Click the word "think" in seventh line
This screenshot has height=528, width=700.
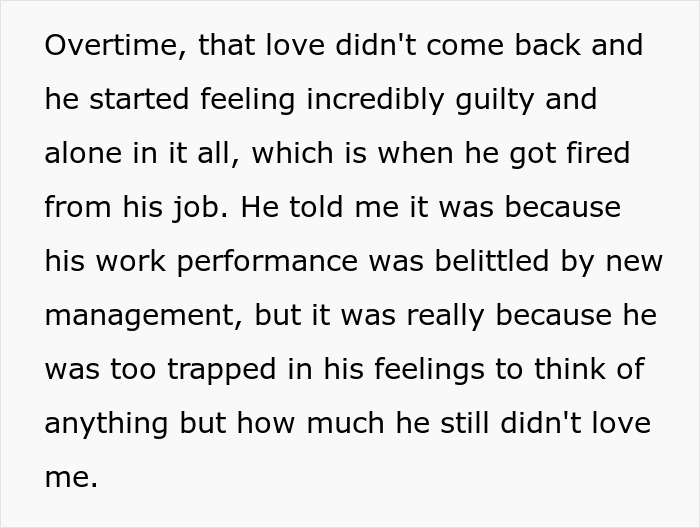pos(569,369)
